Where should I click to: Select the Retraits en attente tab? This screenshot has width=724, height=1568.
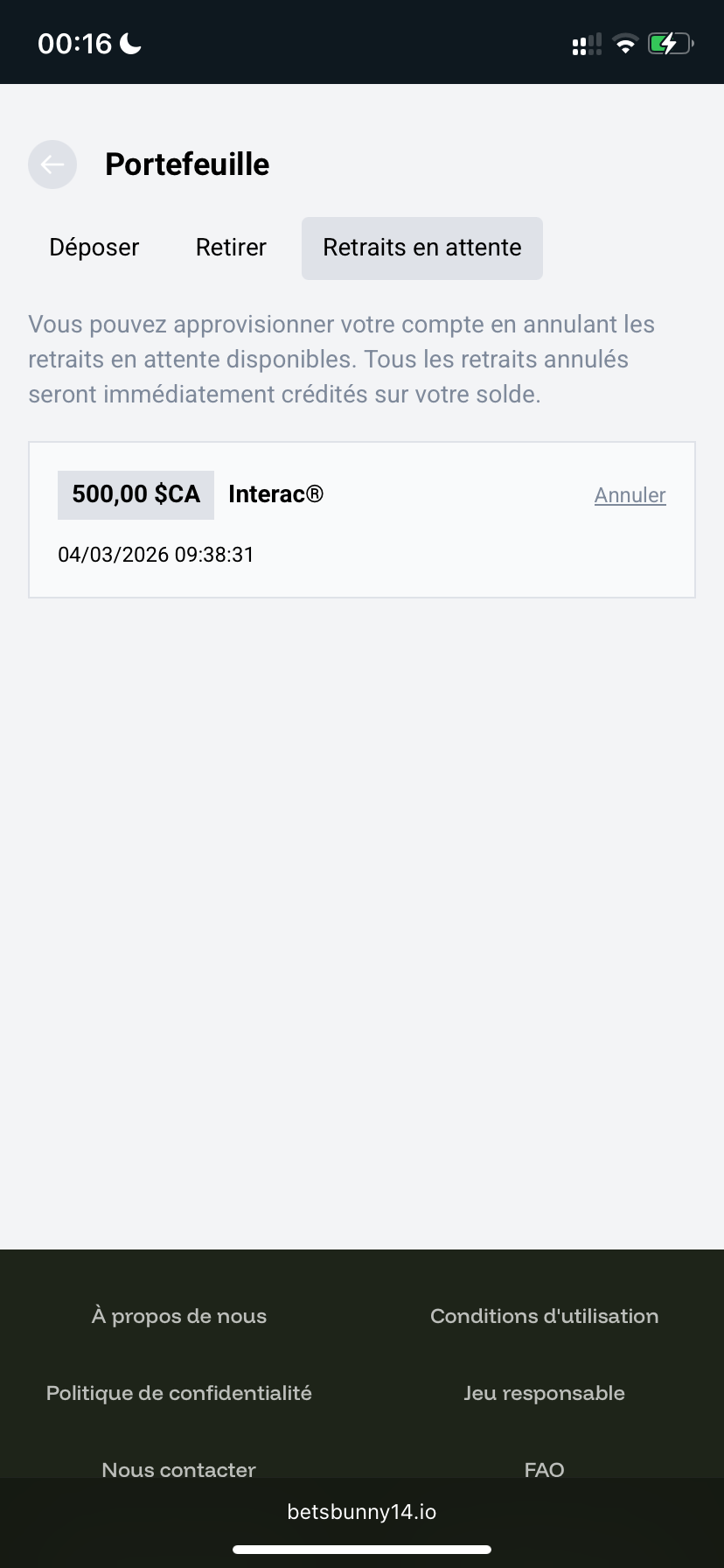(x=422, y=248)
